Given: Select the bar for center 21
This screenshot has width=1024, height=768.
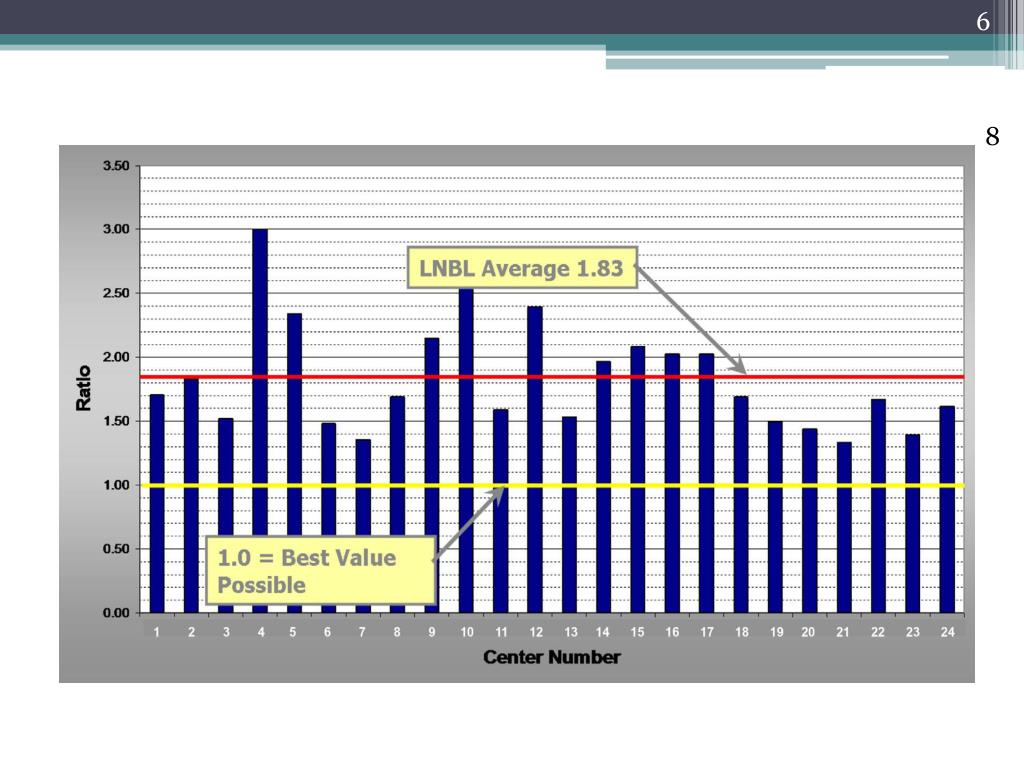Looking at the screenshot, I should (844, 527).
